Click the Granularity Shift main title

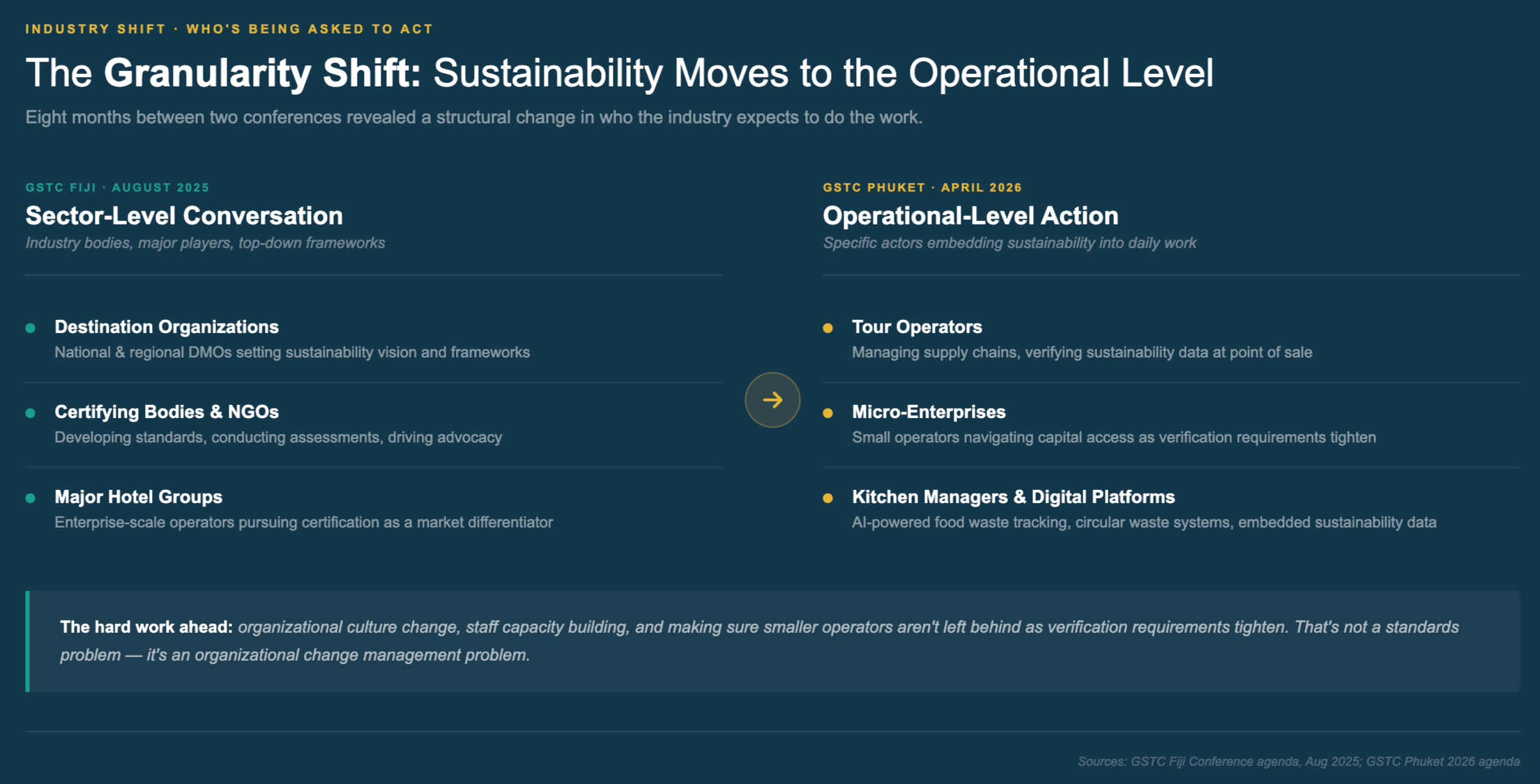coord(619,73)
